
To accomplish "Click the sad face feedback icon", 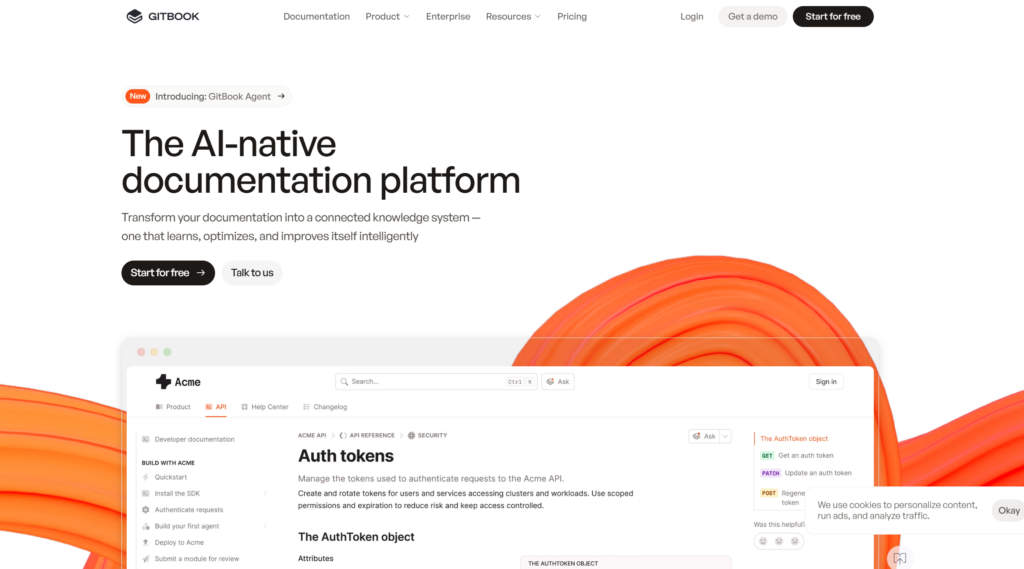I will pos(795,541).
